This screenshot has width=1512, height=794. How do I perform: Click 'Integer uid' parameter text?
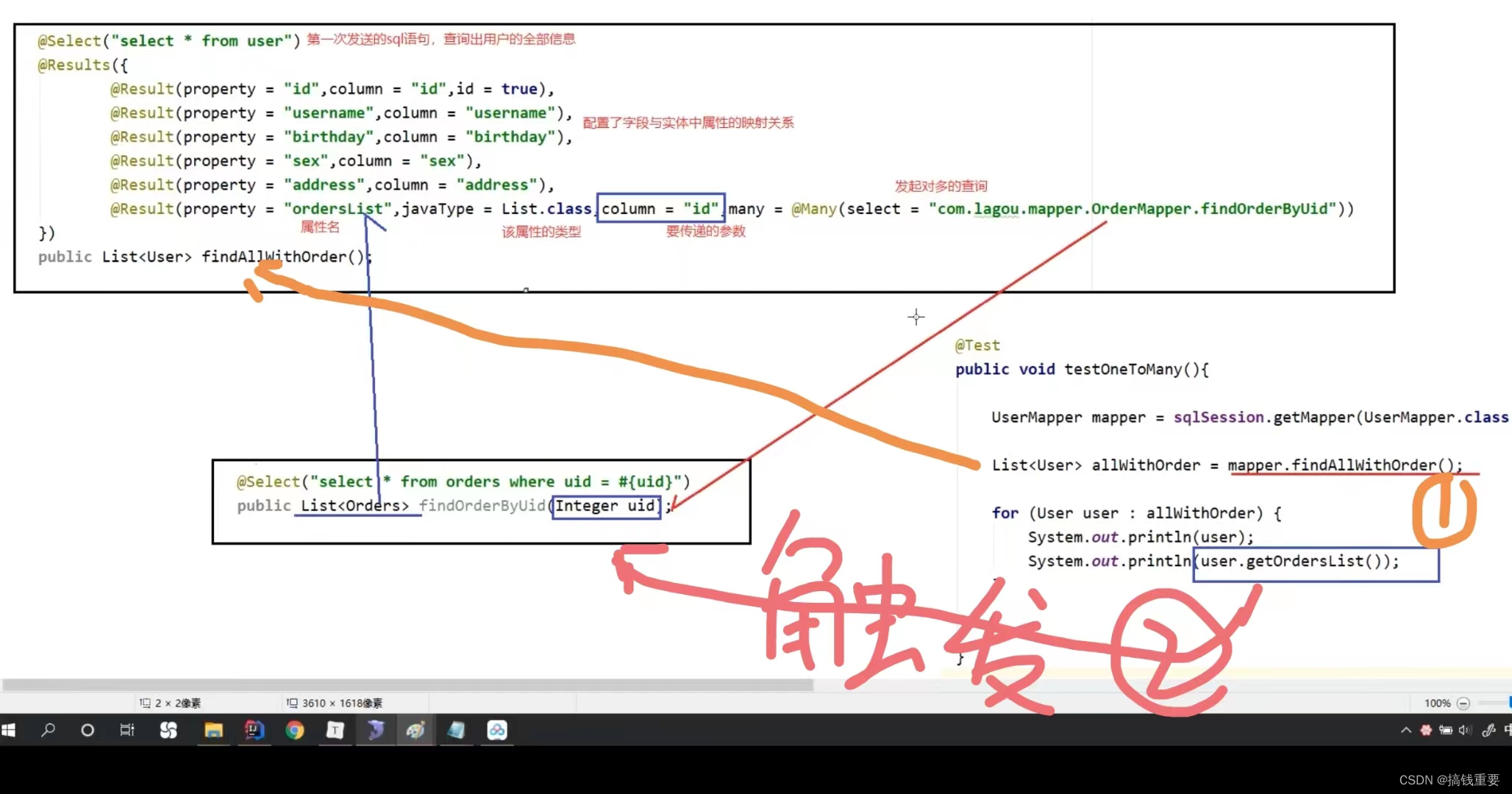click(605, 506)
